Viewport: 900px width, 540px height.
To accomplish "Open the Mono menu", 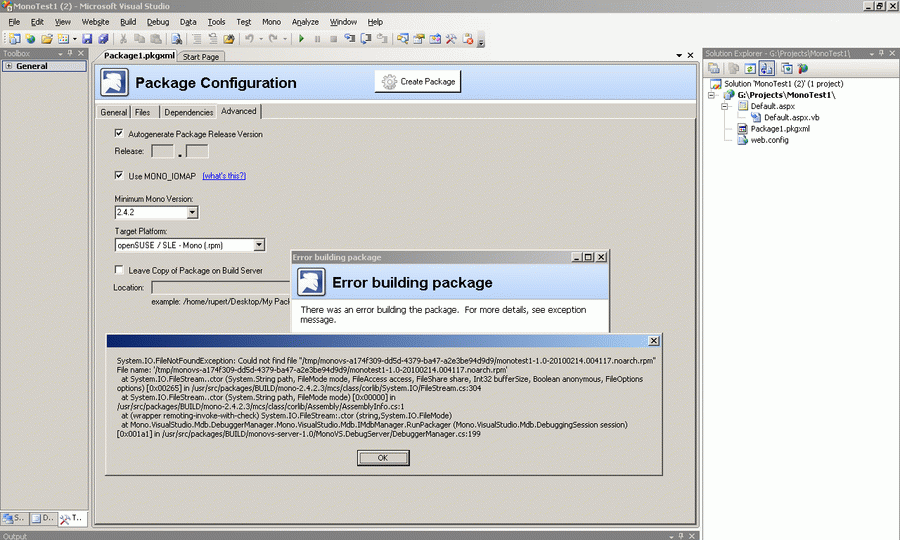I will 271,22.
